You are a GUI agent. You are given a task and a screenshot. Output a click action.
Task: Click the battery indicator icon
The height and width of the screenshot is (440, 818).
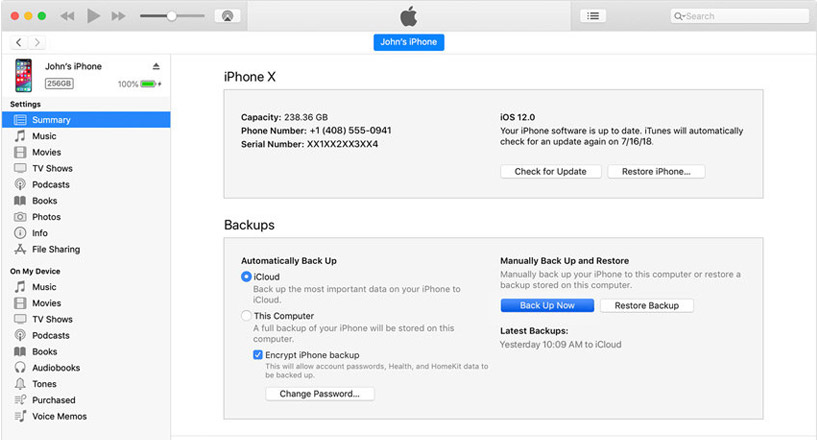pyautogui.click(x=149, y=84)
